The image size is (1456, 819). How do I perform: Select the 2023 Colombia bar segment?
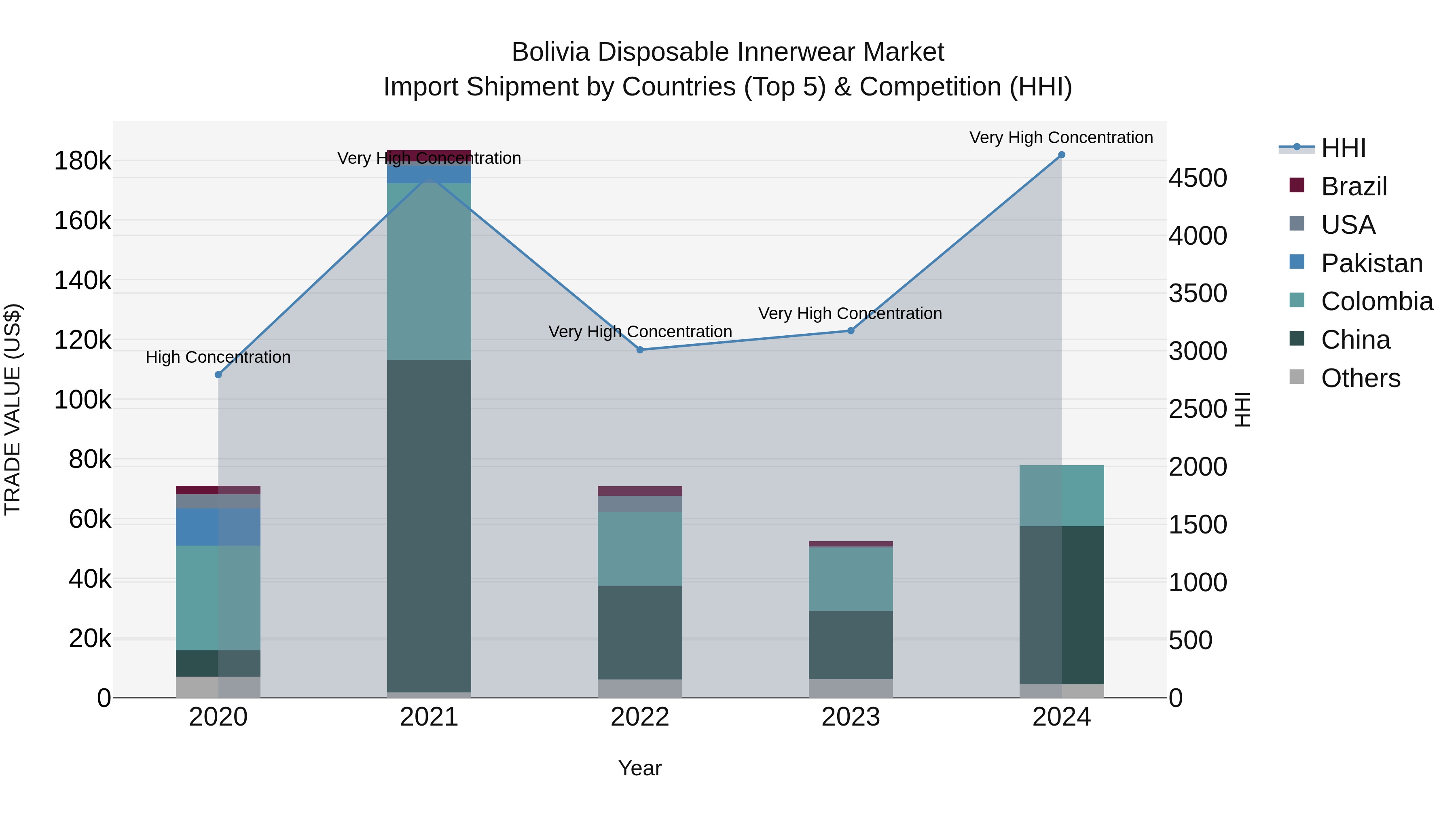click(851, 579)
